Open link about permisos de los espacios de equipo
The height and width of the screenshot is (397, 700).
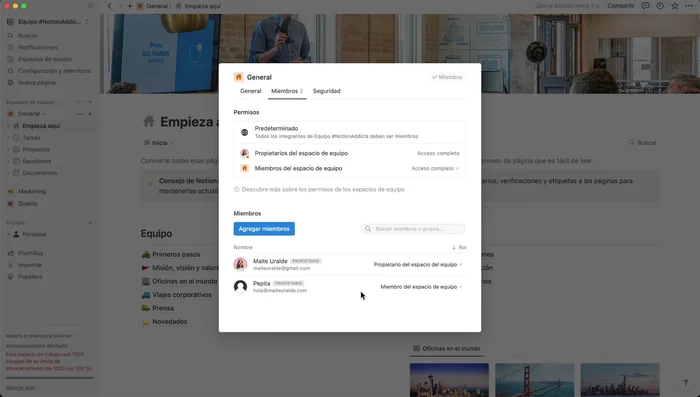point(319,189)
